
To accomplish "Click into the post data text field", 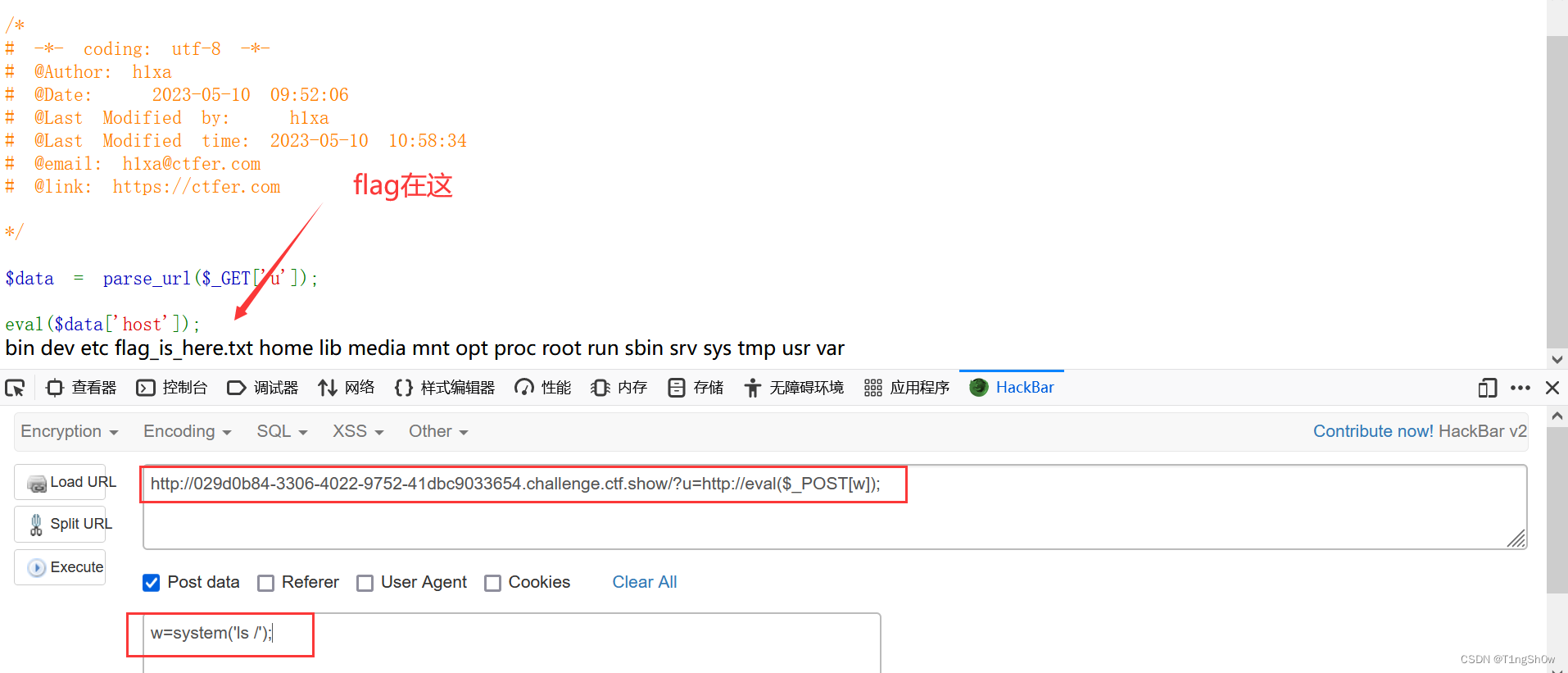I will 512,643.
